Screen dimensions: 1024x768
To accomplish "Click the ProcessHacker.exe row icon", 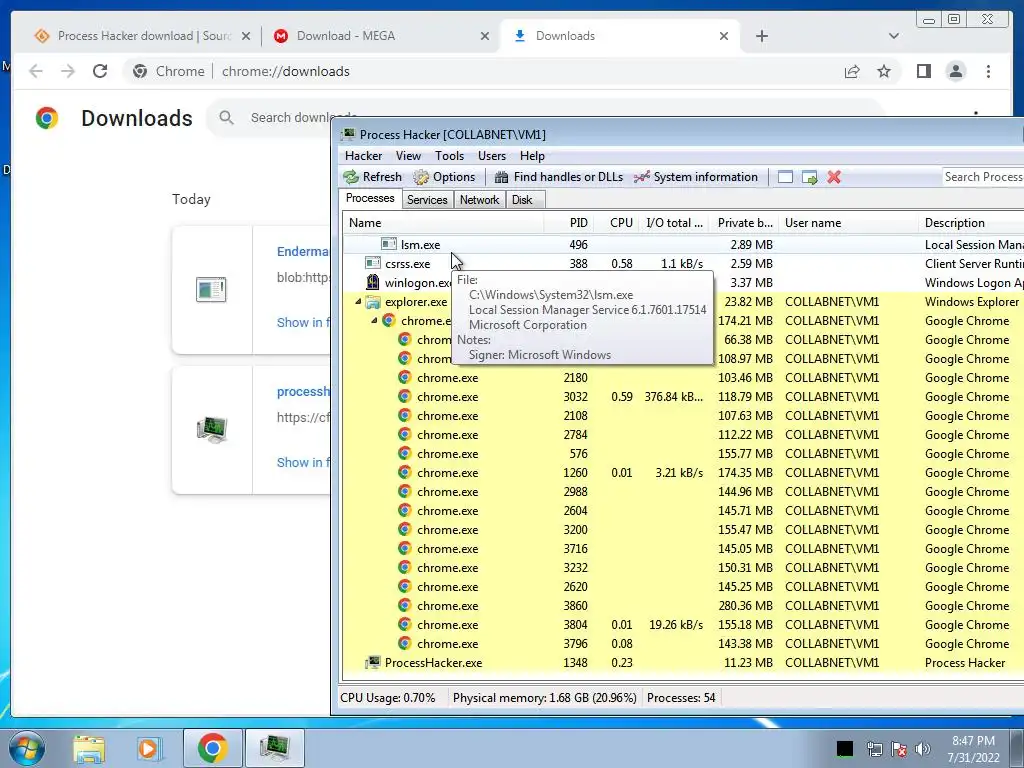I will 372,662.
